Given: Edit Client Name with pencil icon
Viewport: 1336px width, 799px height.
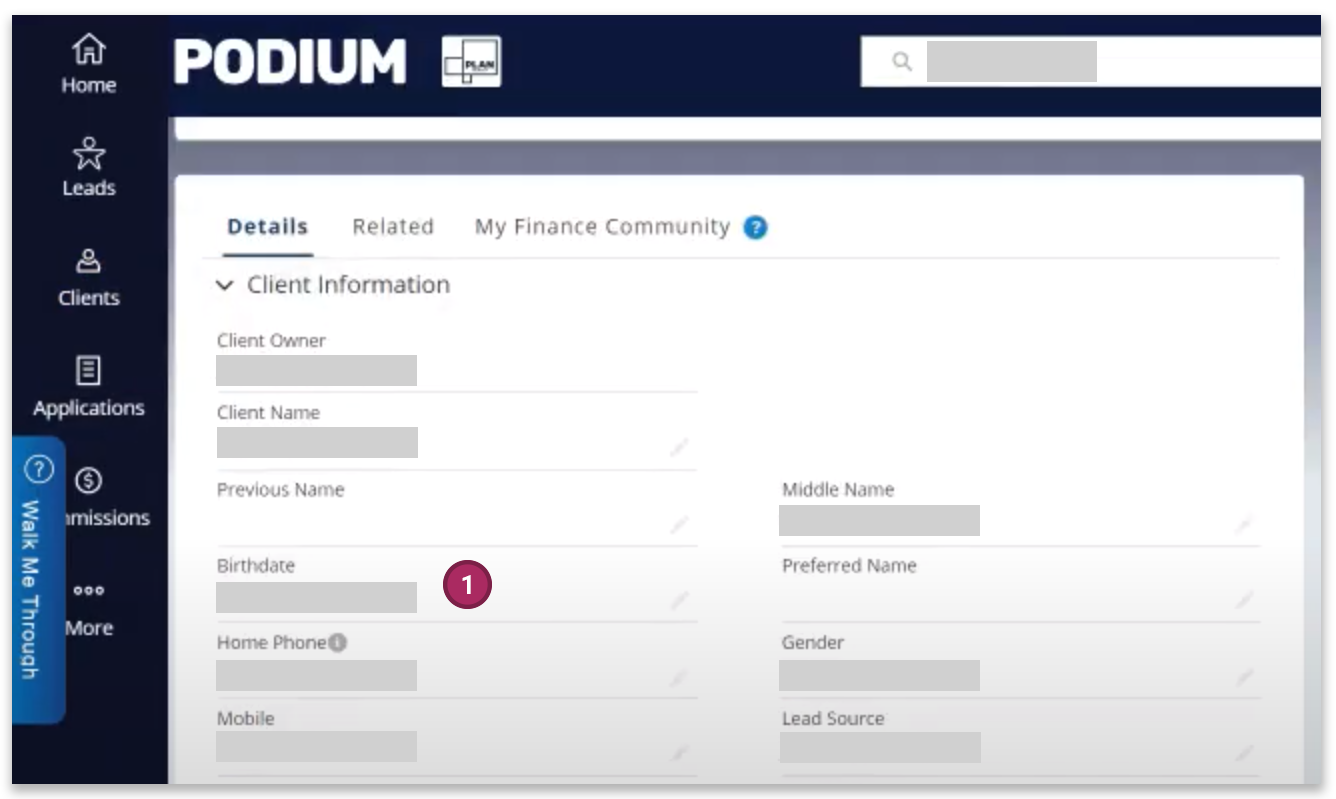Looking at the screenshot, I should click(x=679, y=447).
